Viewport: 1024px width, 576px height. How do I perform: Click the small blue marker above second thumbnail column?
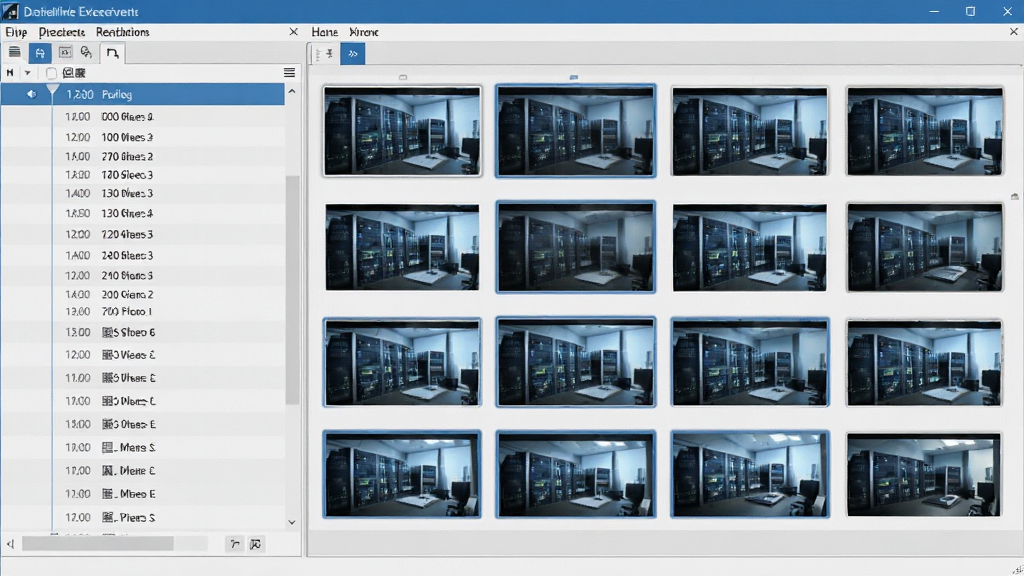[x=573, y=77]
